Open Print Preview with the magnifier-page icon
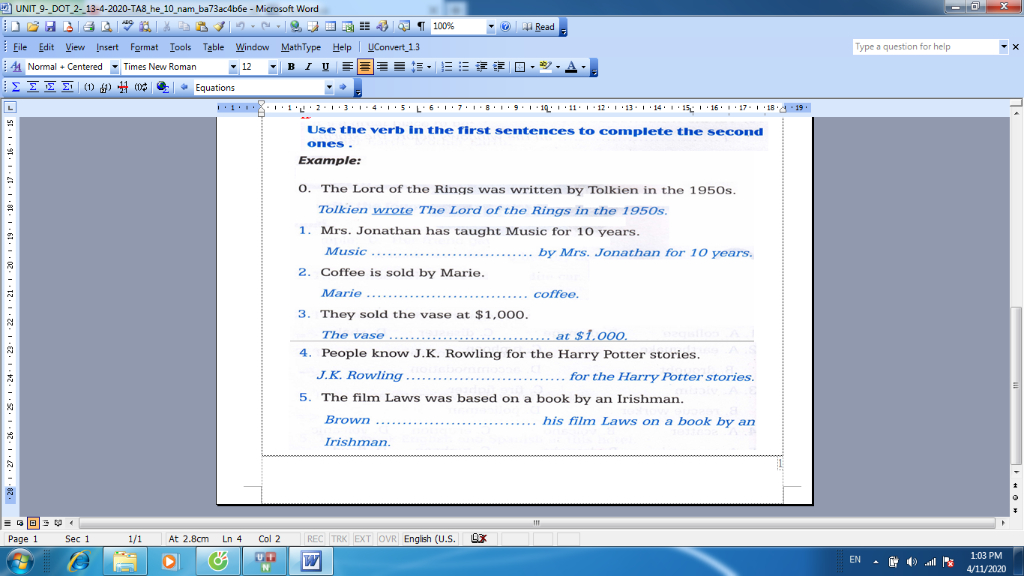This screenshot has width=1024, height=576. (x=106, y=27)
